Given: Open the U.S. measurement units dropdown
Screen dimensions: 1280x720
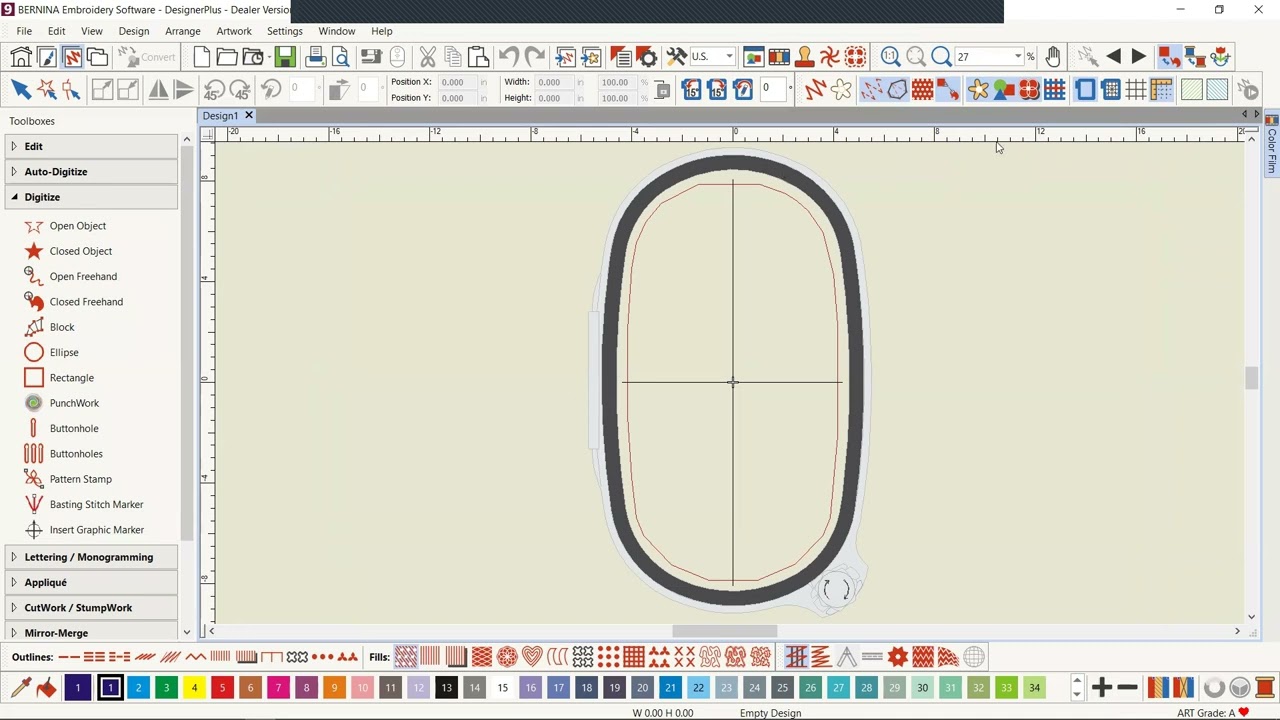Looking at the screenshot, I should pos(729,57).
